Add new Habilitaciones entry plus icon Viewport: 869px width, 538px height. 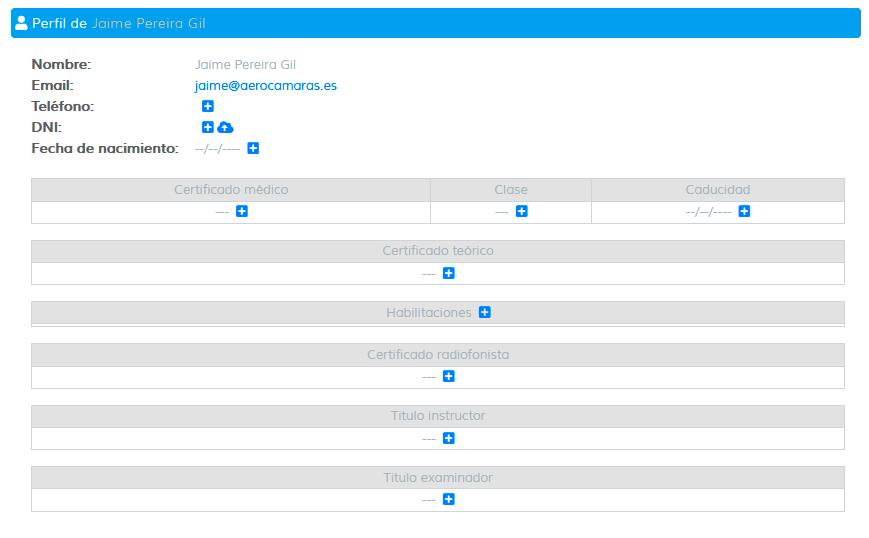[x=485, y=313]
